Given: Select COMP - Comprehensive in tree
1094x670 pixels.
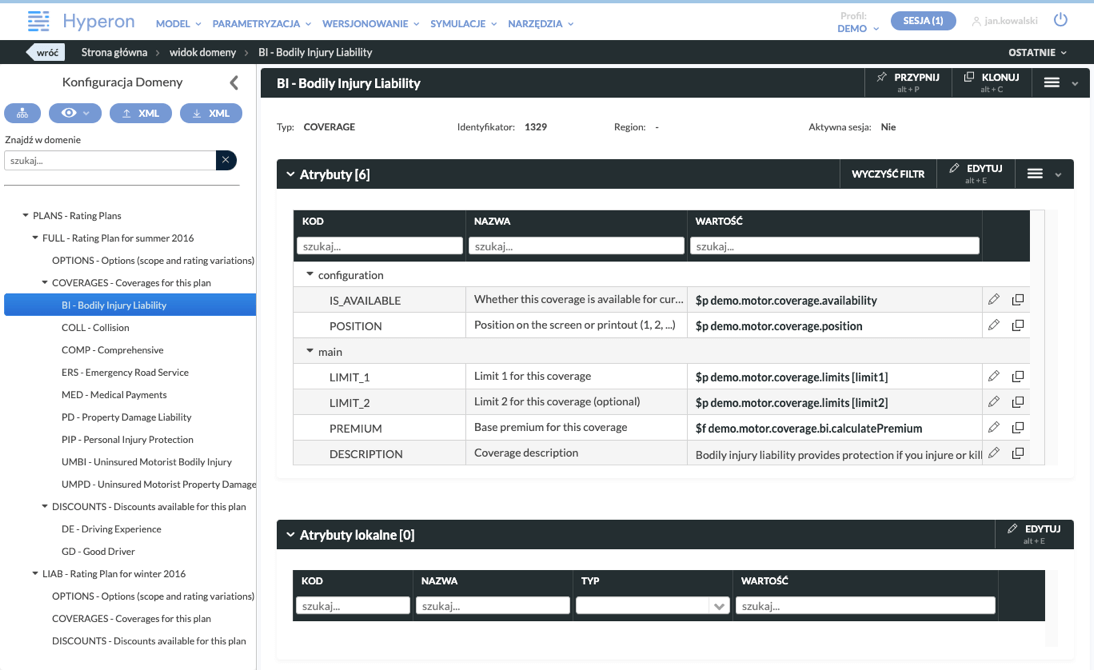Looking at the screenshot, I should pyautogui.click(x=112, y=350).
